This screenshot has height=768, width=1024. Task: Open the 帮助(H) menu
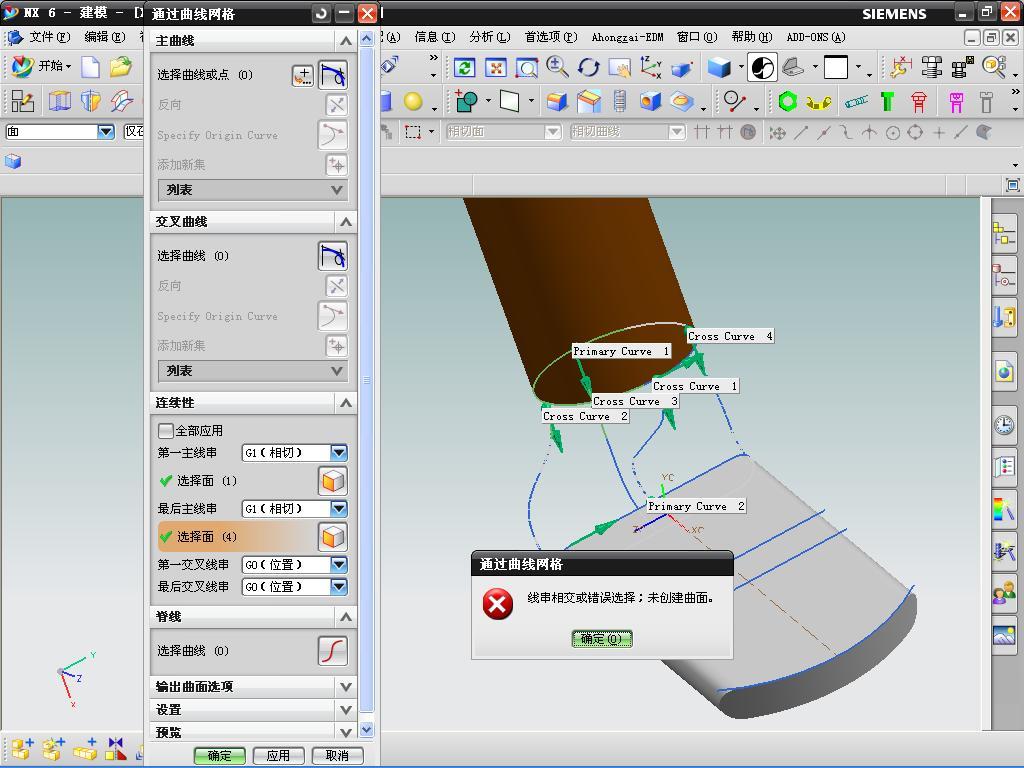(752, 37)
